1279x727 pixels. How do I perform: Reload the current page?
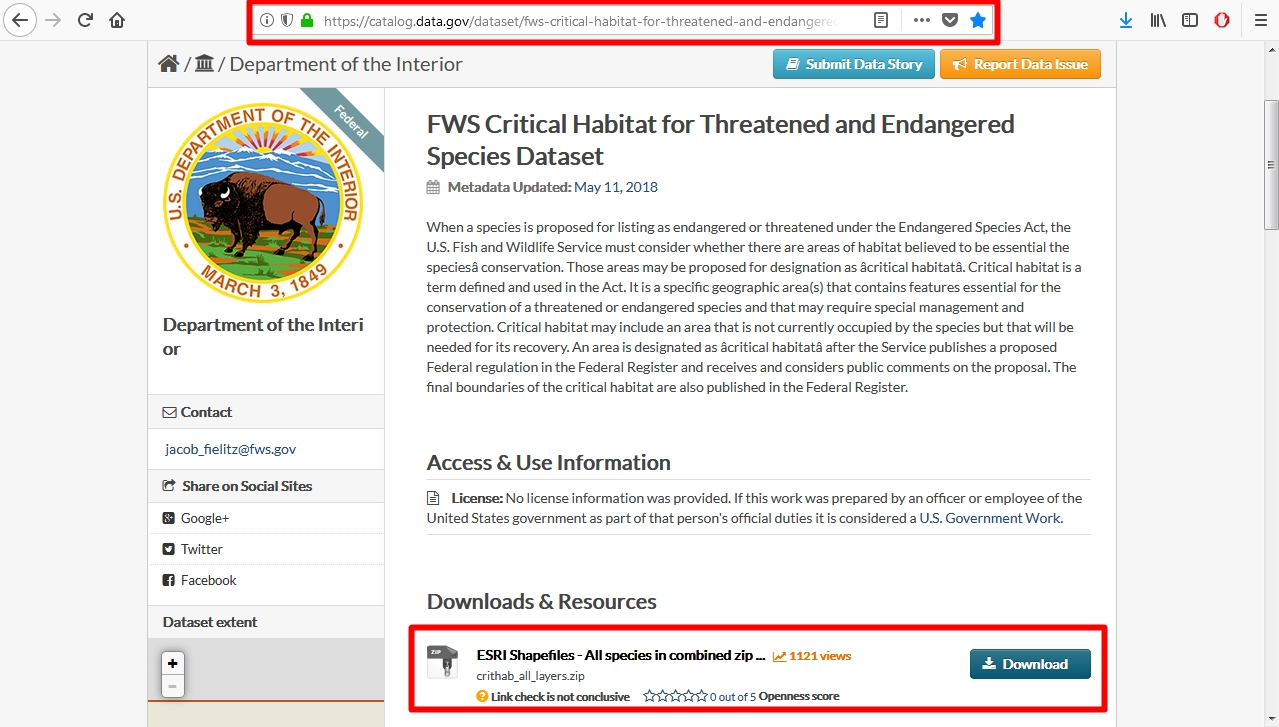coord(86,20)
